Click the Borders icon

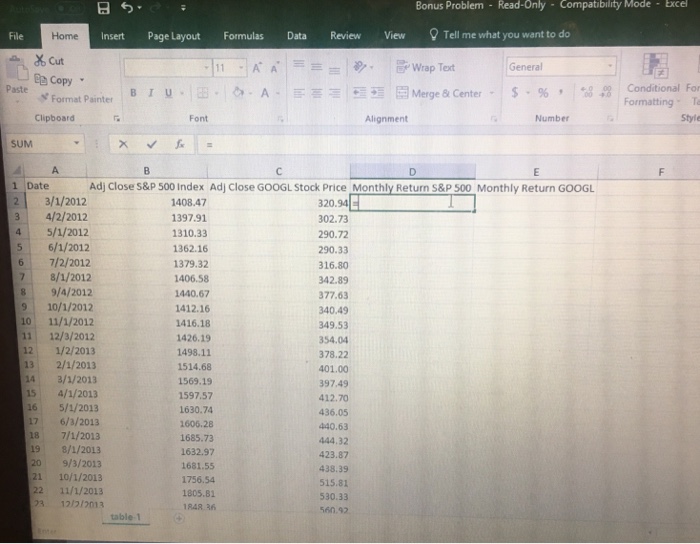point(203,93)
